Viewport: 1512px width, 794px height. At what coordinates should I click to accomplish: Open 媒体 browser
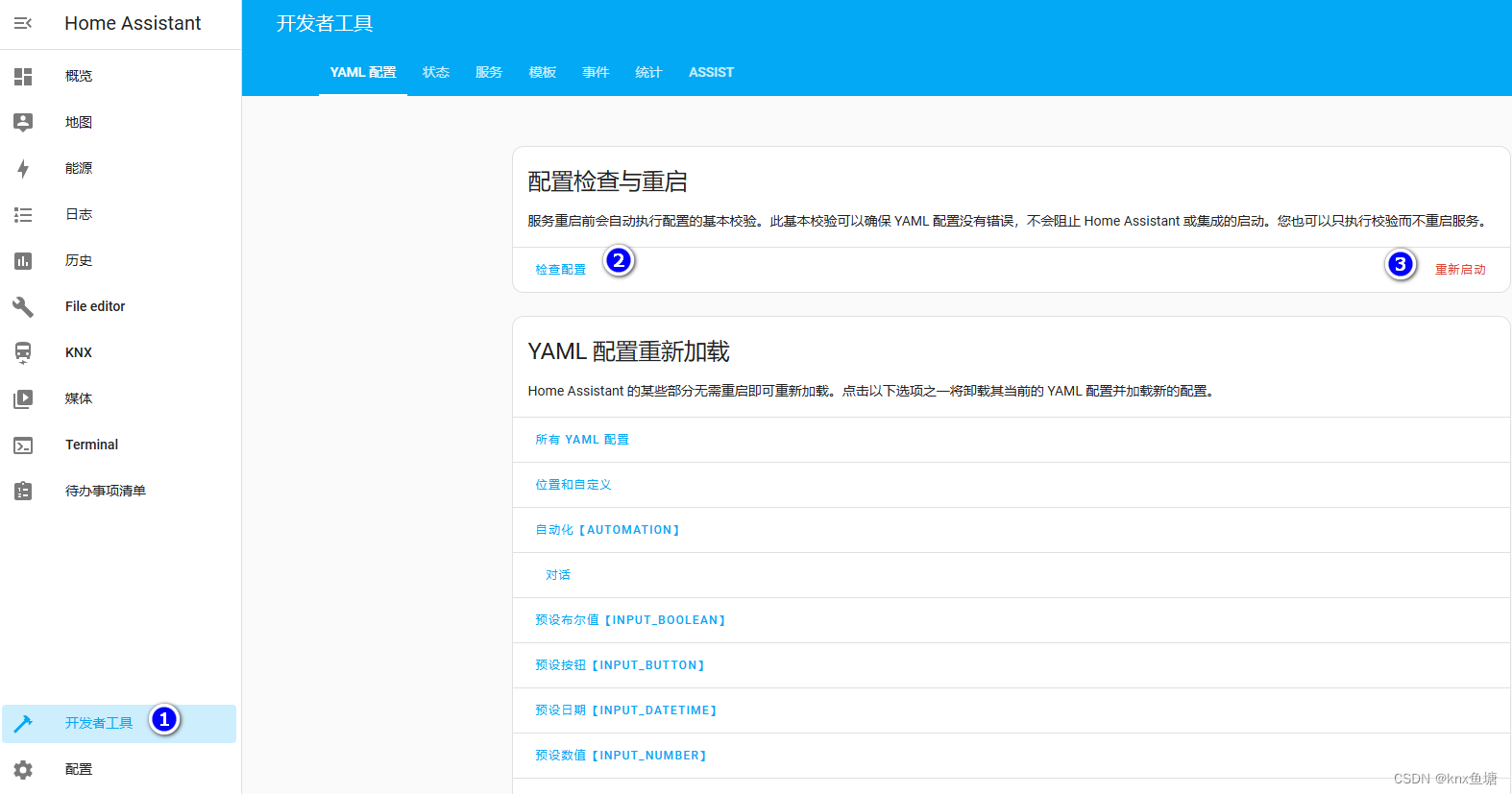pos(119,398)
